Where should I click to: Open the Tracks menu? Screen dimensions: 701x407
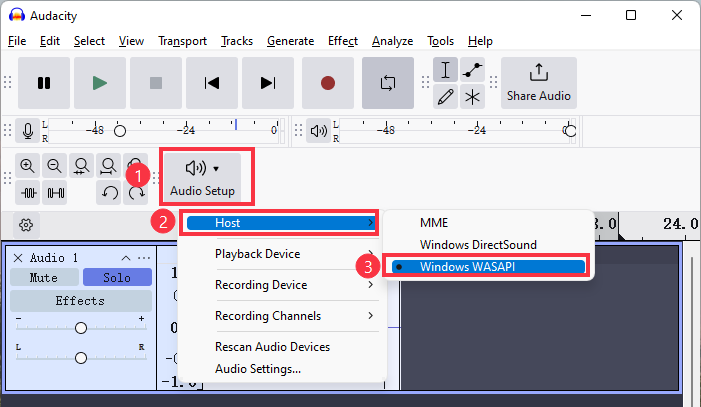[237, 41]
